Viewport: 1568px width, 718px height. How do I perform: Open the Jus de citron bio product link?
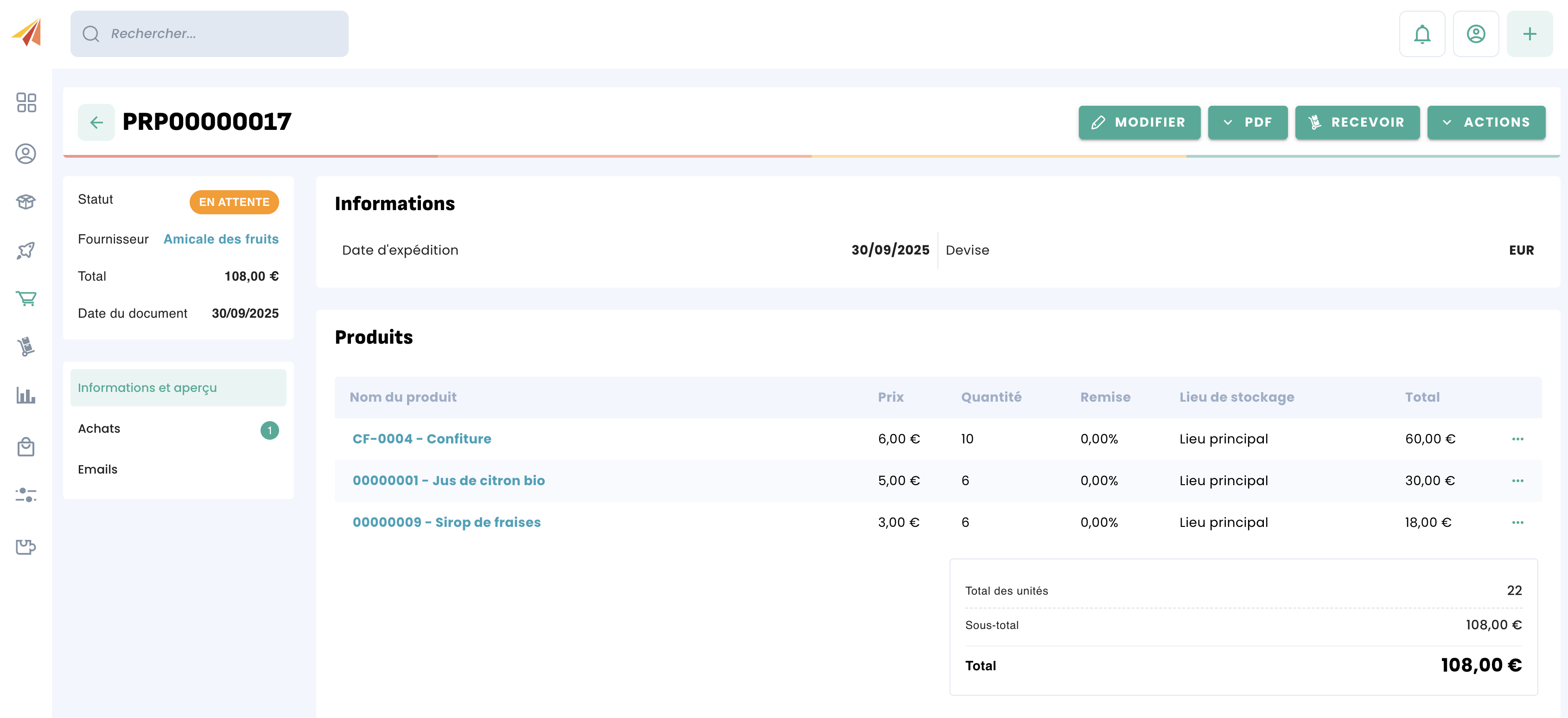coord(449,481)
